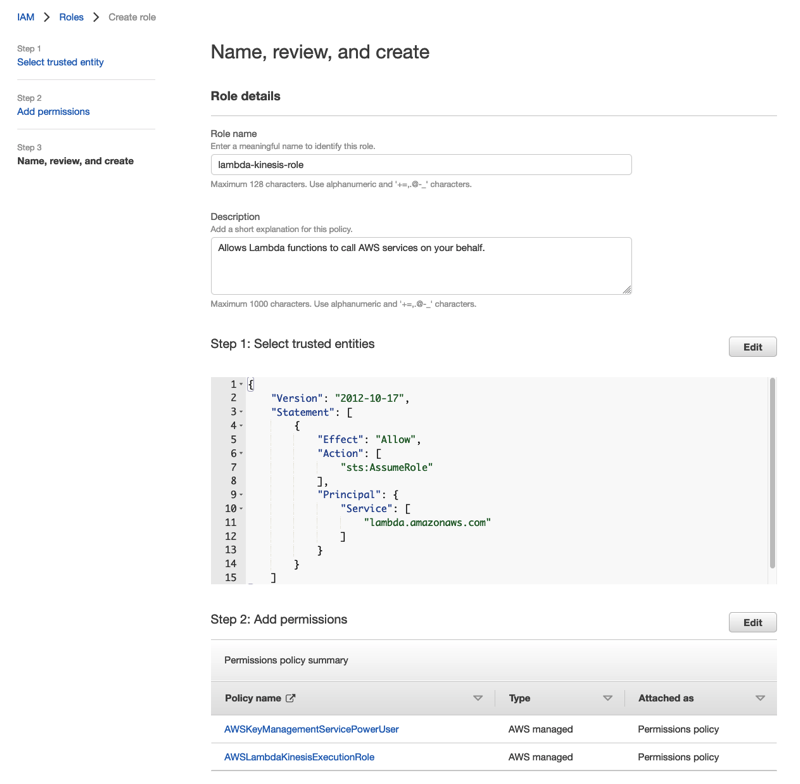Return to the Add permissions step

(x=53, y=111)
